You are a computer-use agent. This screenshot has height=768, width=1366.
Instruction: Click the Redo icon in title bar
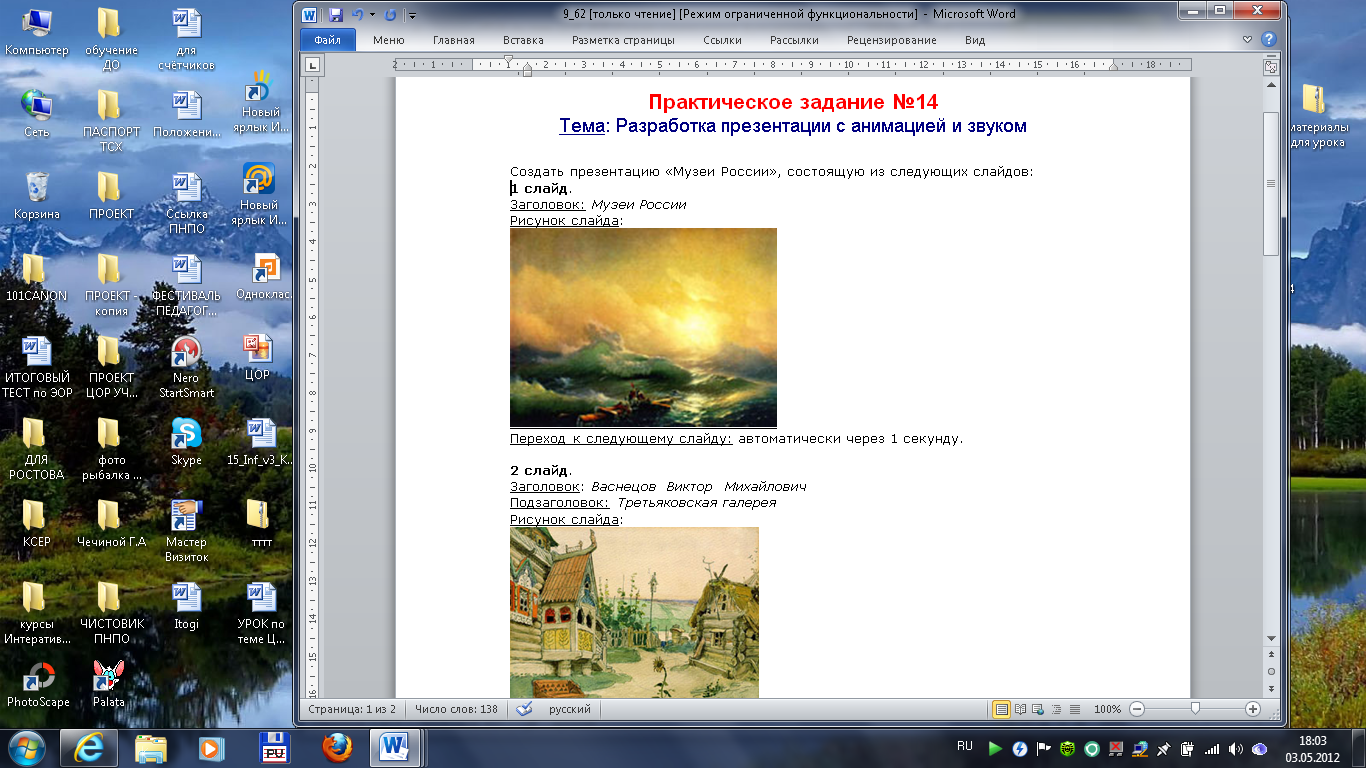390,15
